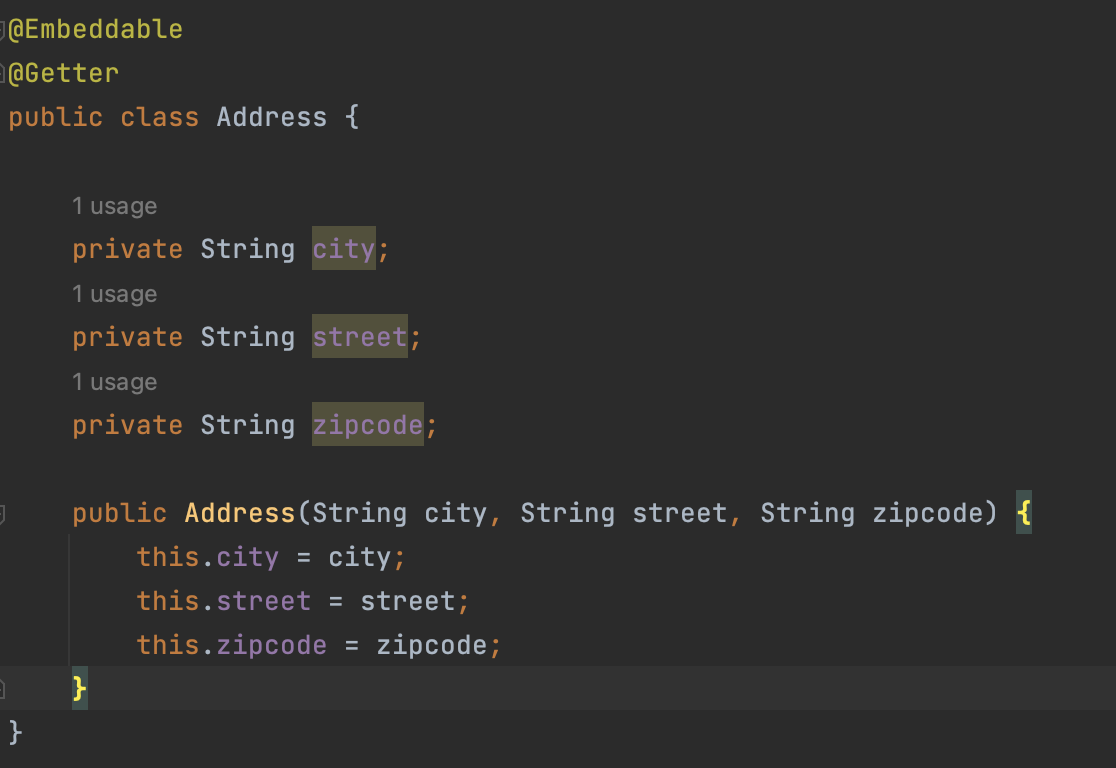The image size is (1116, 768).
Task: Click the highlighted street field name
Action: click(360, 337)
